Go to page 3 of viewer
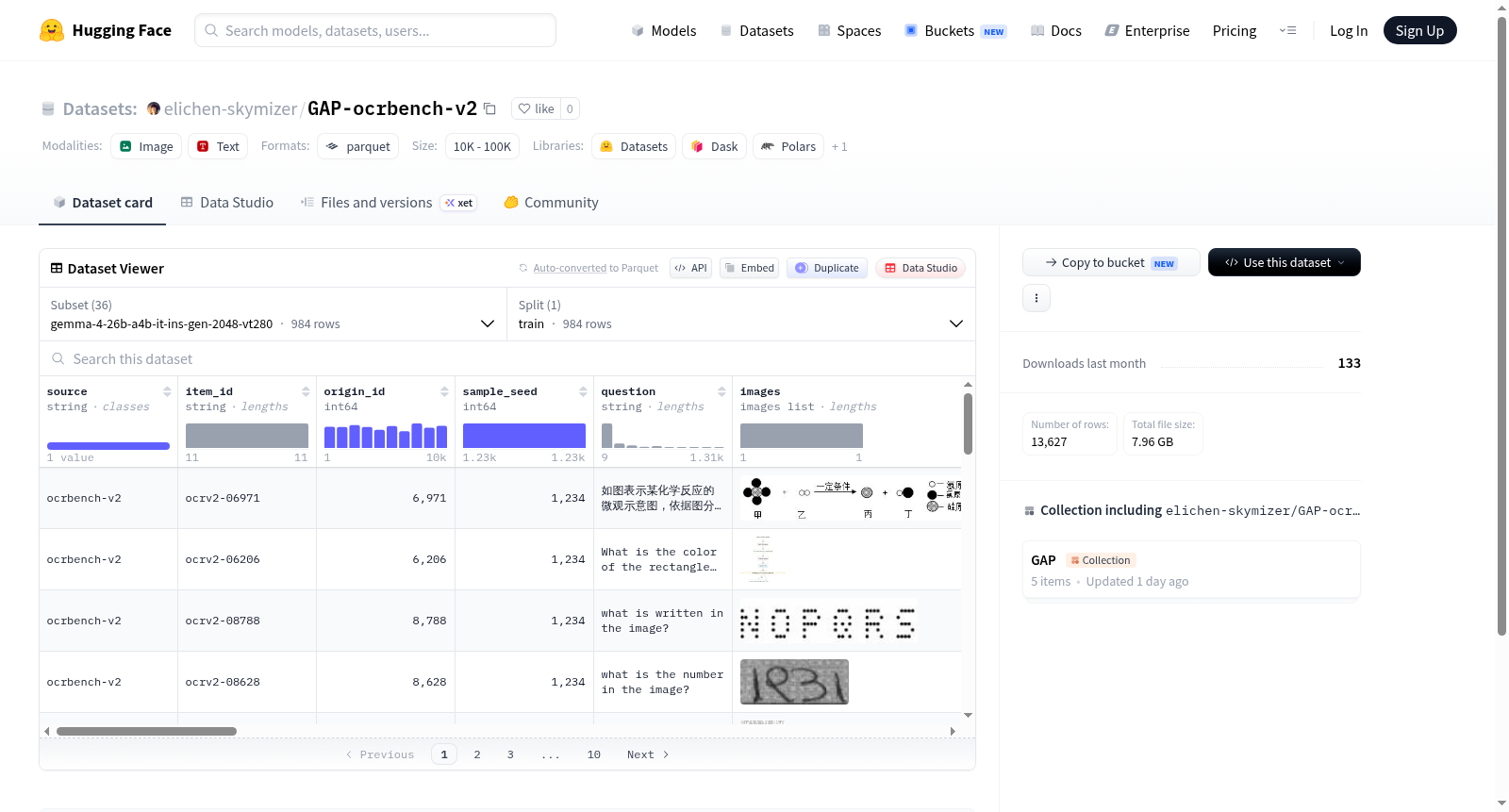Image resolution: width=1509 pixels, height=812 pixels. tap(510, 754)
